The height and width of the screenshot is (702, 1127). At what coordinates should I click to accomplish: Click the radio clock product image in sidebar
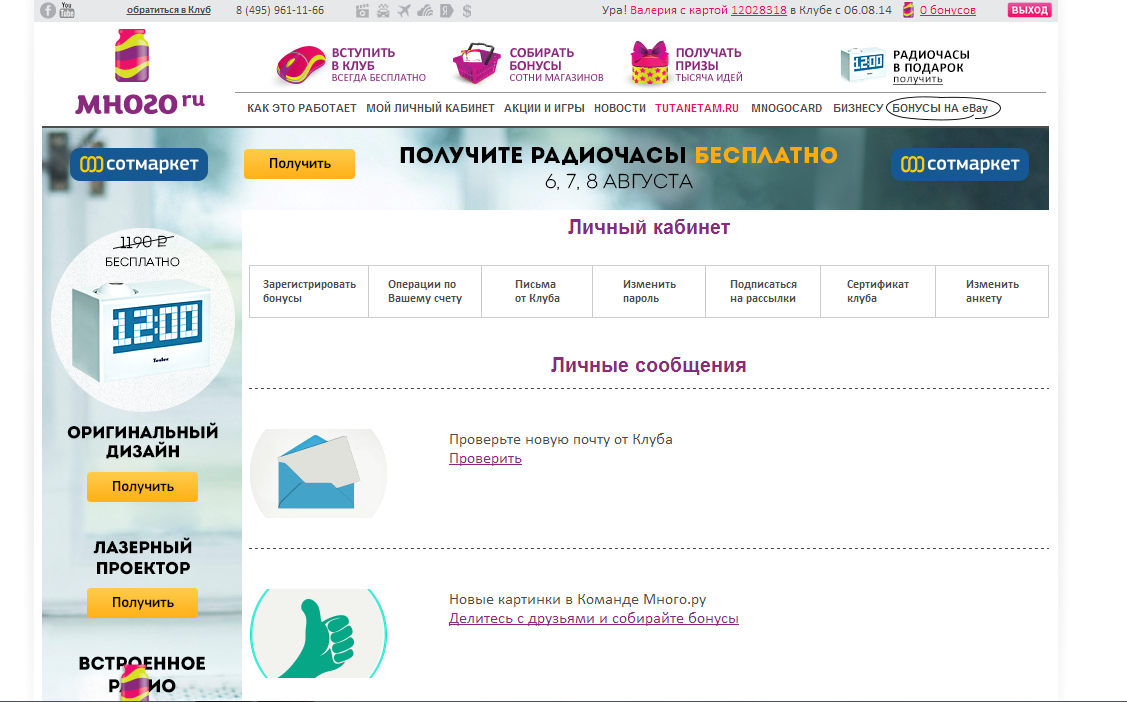pos(142,331)
